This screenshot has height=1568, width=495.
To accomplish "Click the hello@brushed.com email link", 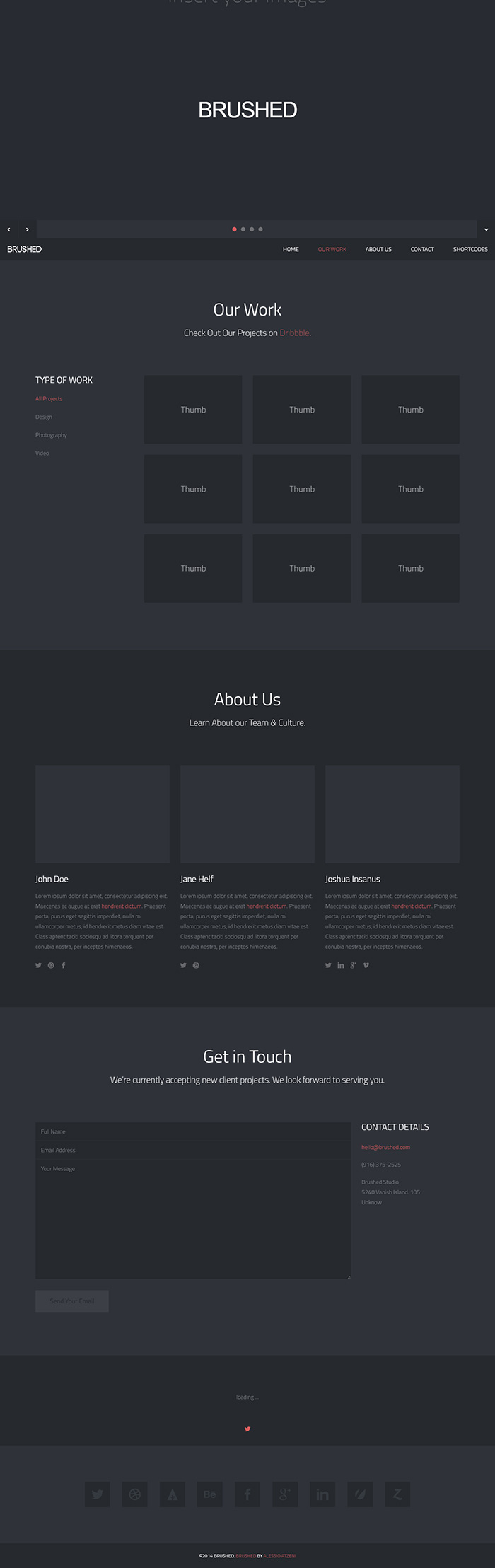I will [x=385, y=1147].
